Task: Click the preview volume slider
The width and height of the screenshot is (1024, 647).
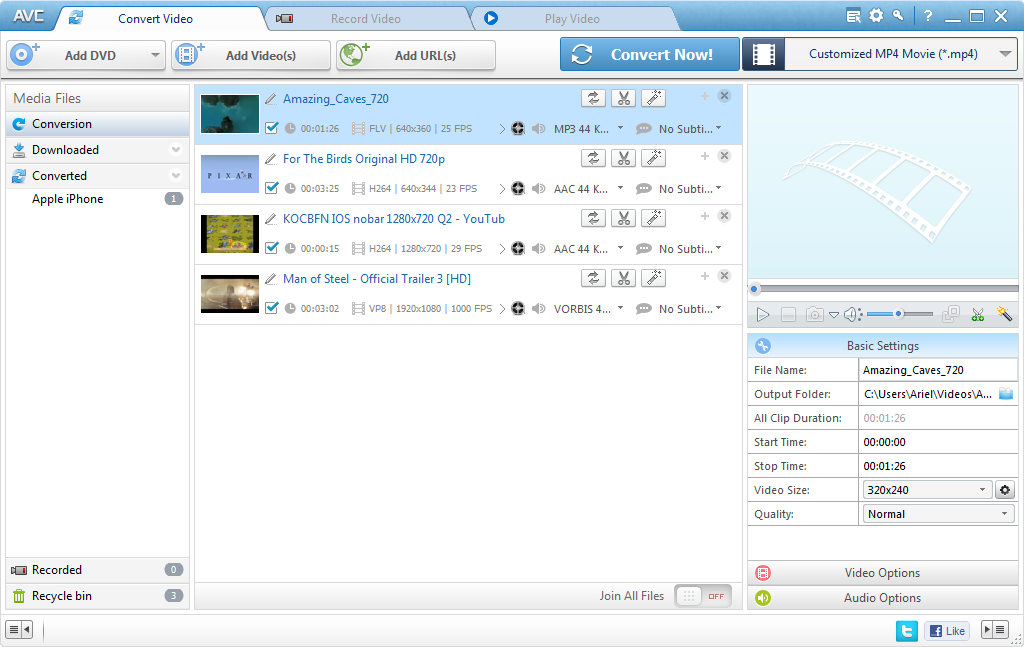Action: 899,315
